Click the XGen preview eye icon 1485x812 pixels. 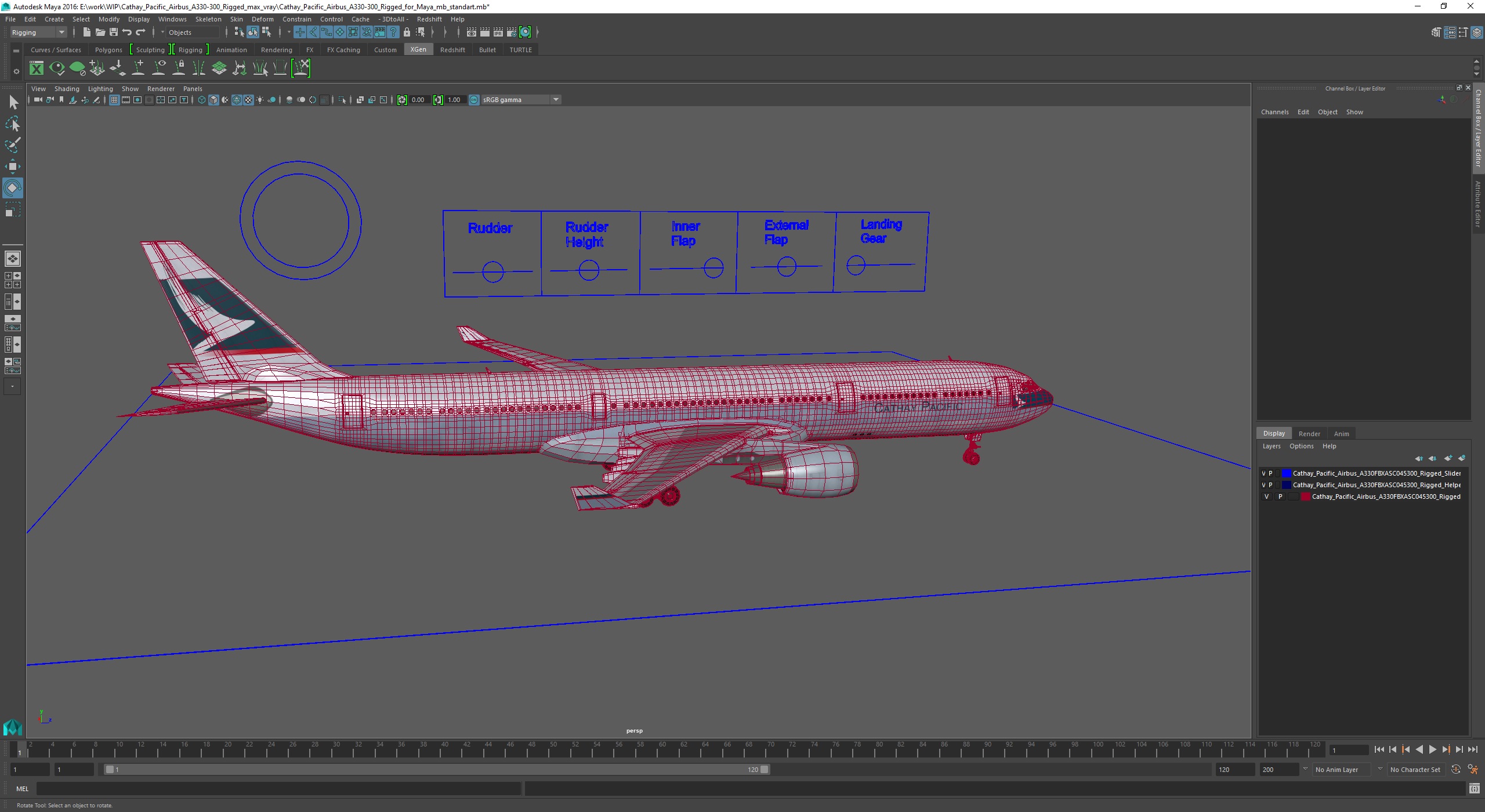tap(57, 68)
